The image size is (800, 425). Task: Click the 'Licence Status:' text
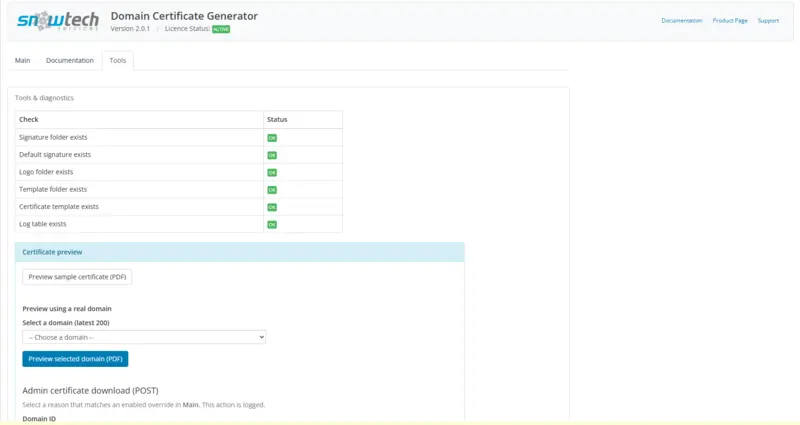pyautogui.click(x=187, y=29)
